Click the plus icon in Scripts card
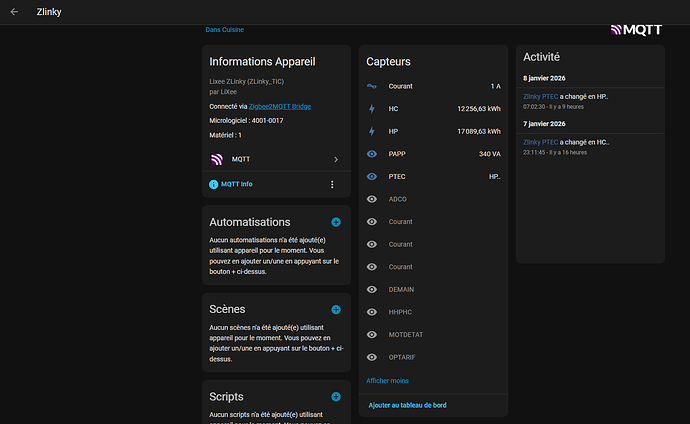 coord(336,397)
